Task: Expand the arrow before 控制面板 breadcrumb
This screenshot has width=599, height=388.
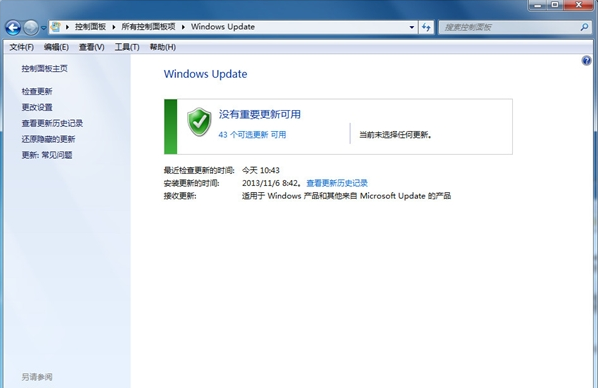Action: (x=68, y=27)
